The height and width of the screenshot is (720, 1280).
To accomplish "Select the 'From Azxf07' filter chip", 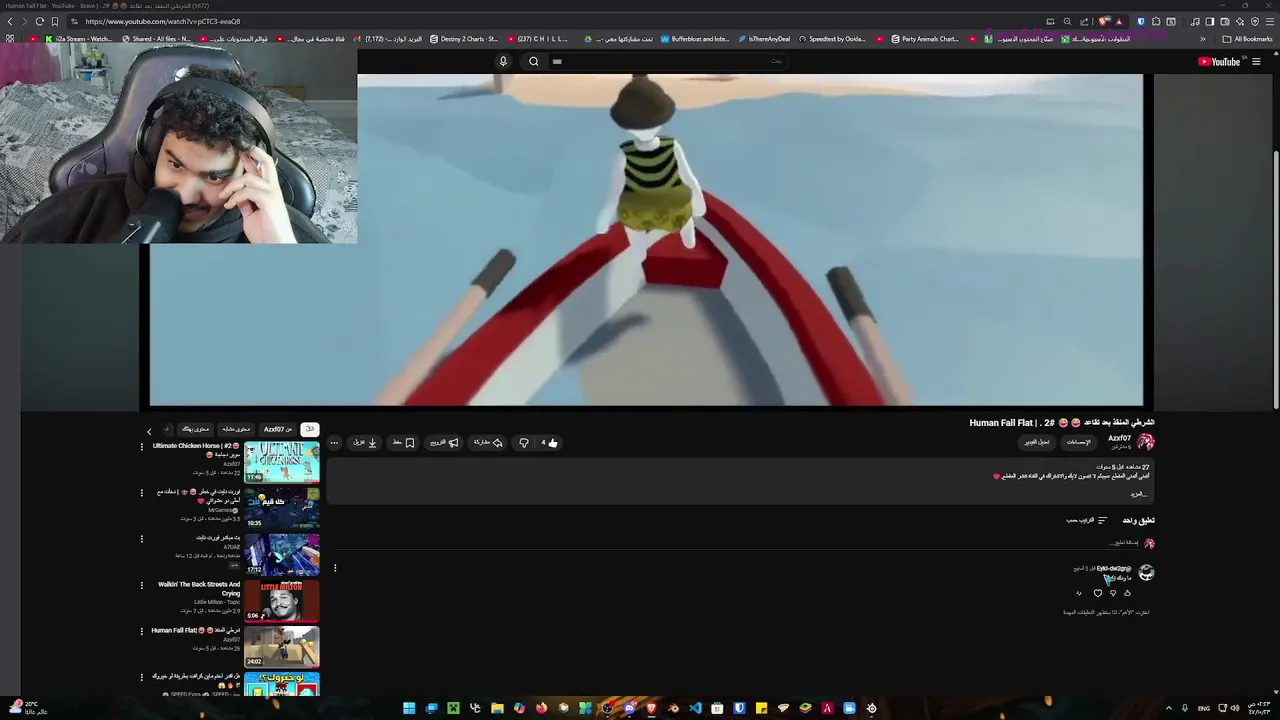I will 278,429.
